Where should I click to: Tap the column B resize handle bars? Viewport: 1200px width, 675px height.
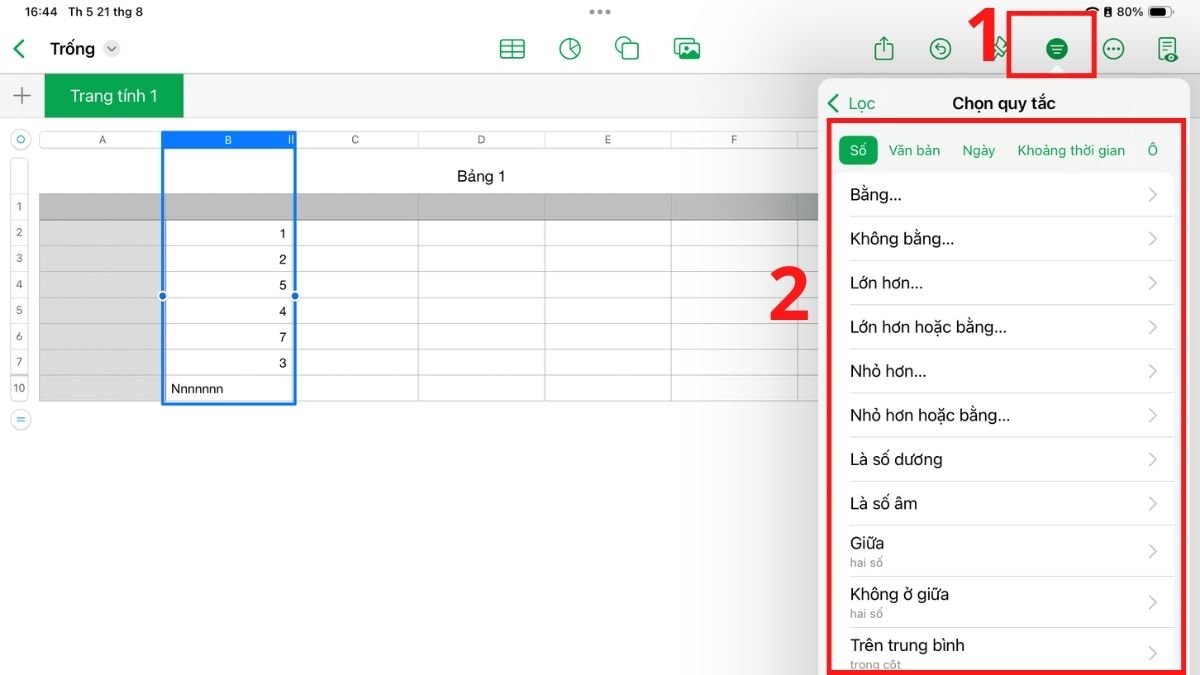[x=291, y=140]
